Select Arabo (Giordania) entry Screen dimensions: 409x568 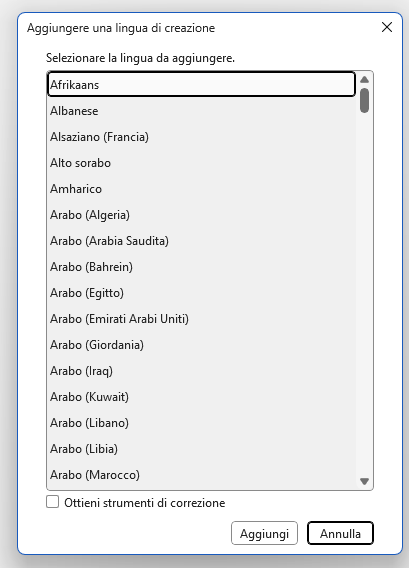pyautogui.click(x=201, y=345)
